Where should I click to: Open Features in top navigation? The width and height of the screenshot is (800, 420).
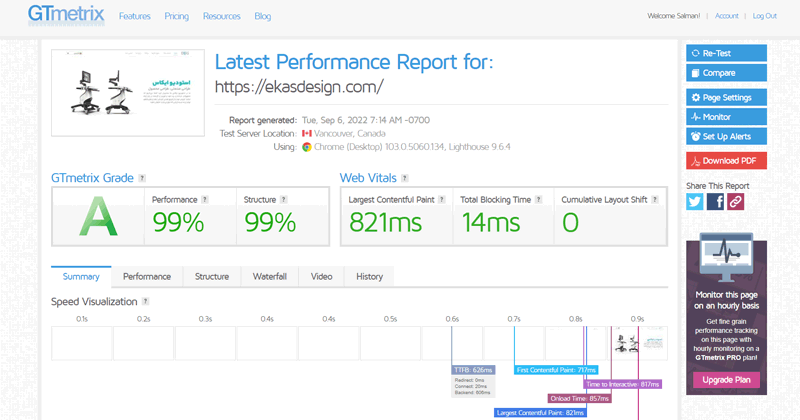click(x=135, y=16)
